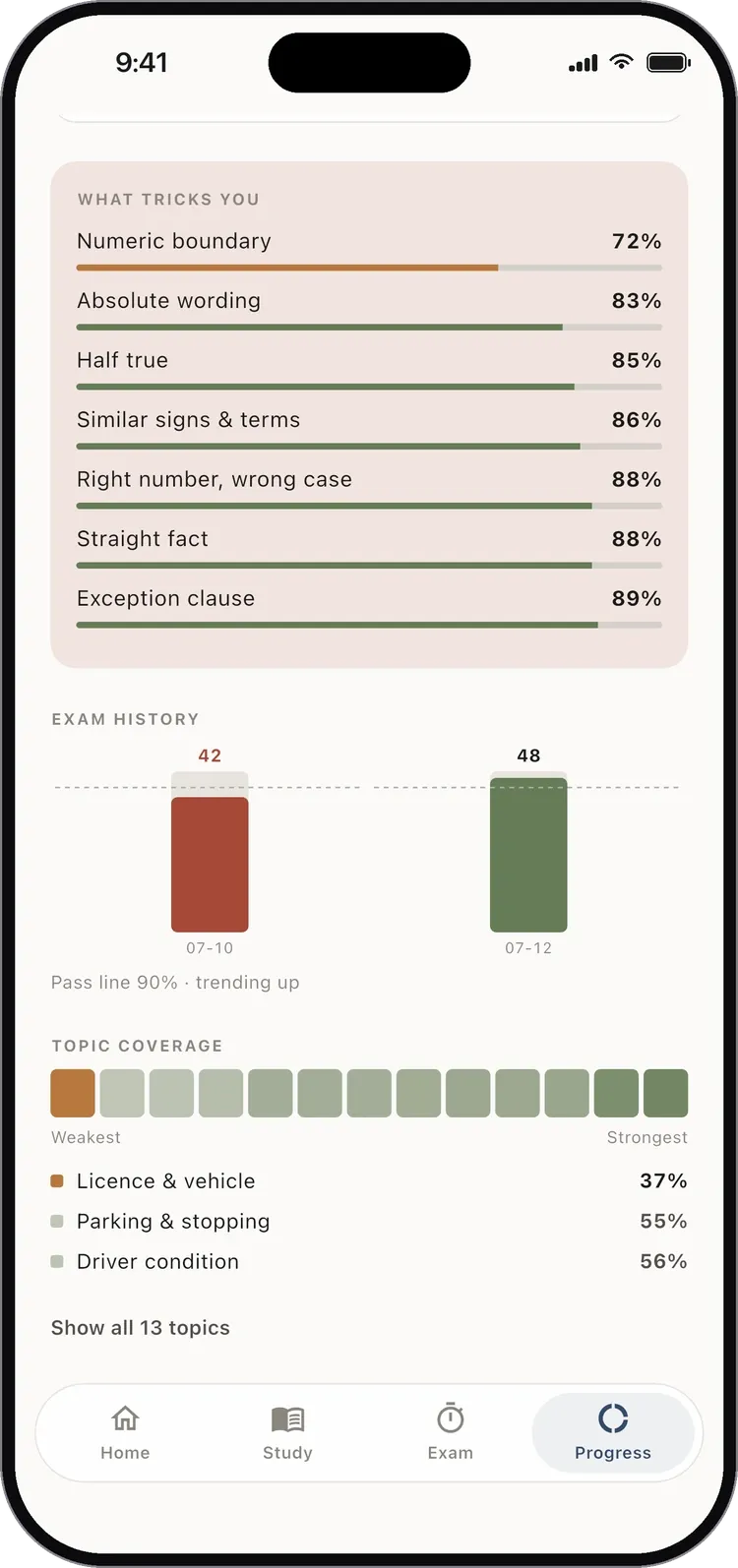Viewport: 738px width, 1568px height.
Task: Select the red 07-10 exam bar
Action: pos(210,864)
